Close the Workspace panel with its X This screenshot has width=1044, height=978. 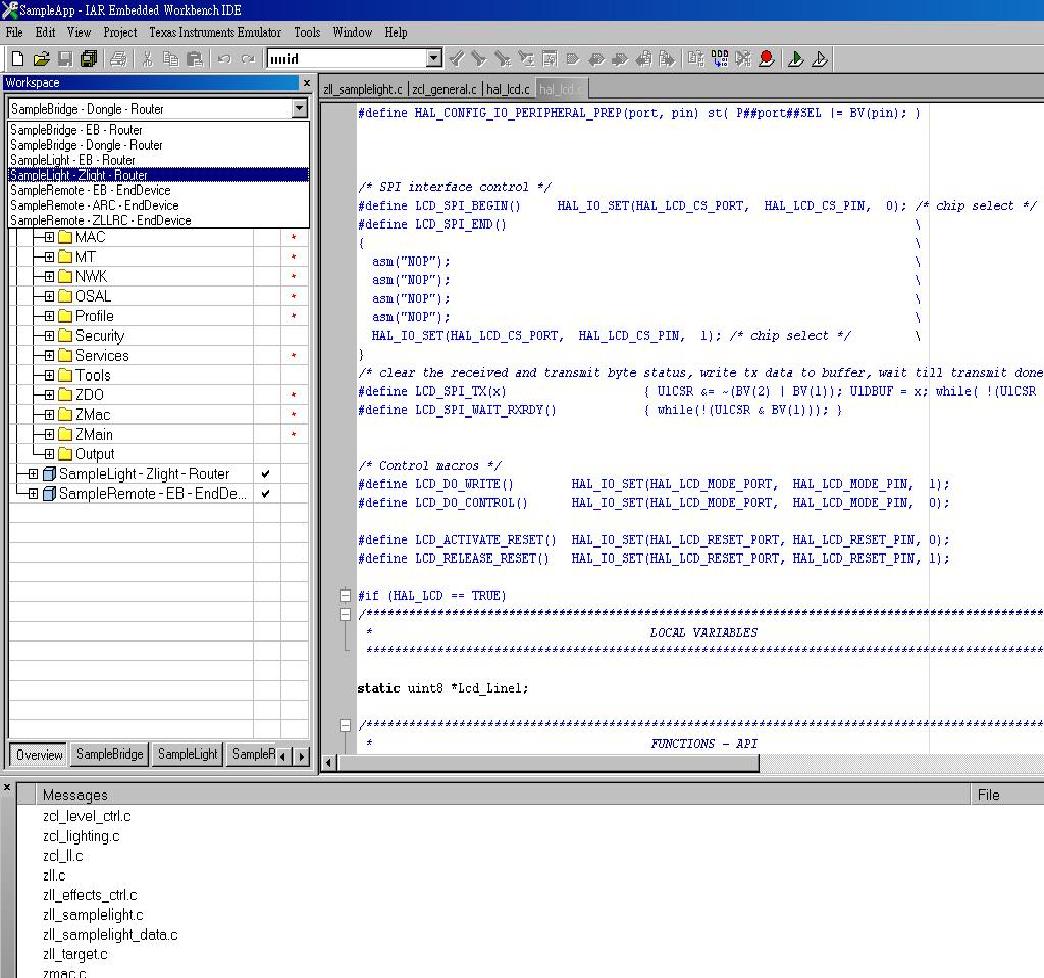point(307,83)
